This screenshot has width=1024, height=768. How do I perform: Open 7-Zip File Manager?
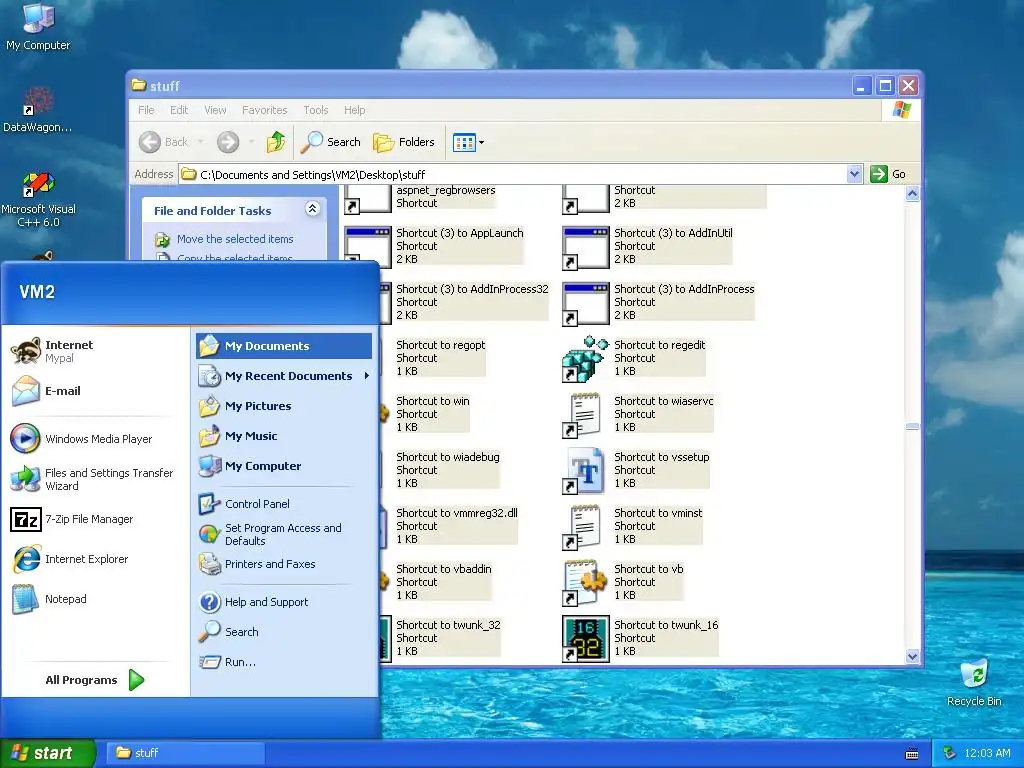[x=72, y=519]
